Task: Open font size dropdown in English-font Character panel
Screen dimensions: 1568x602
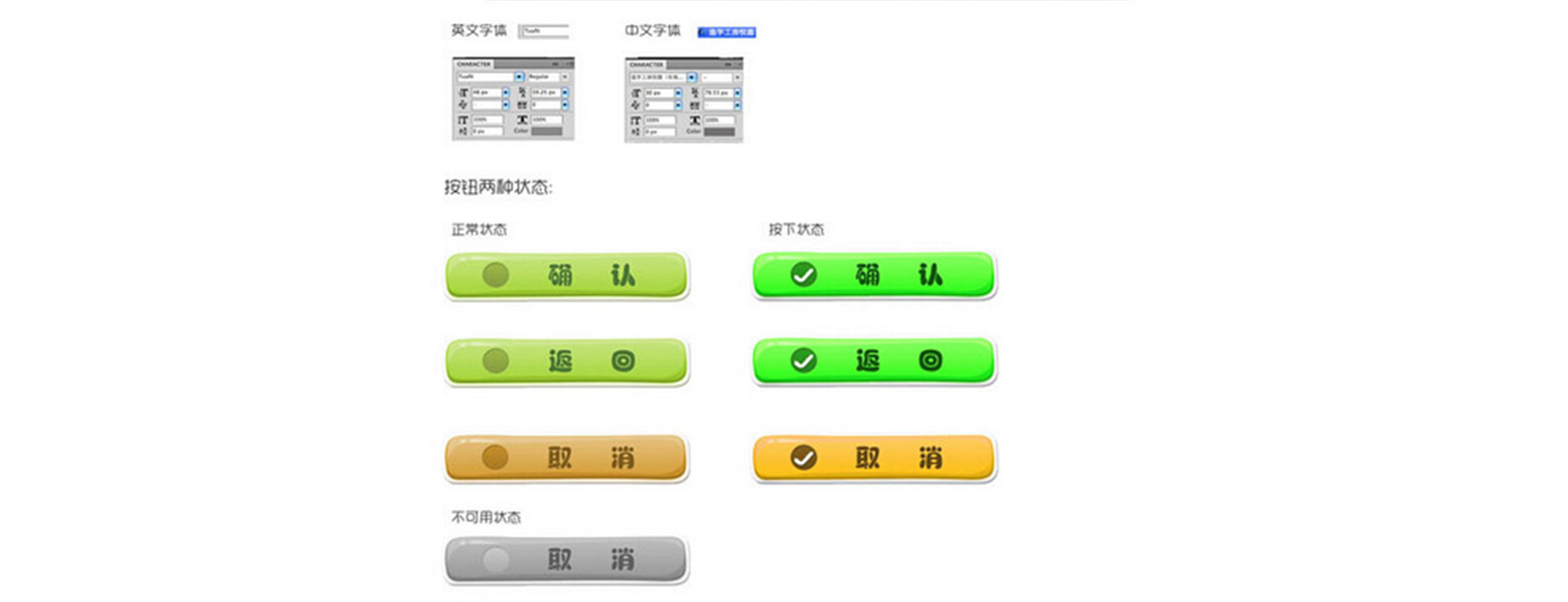Action: 506,92
